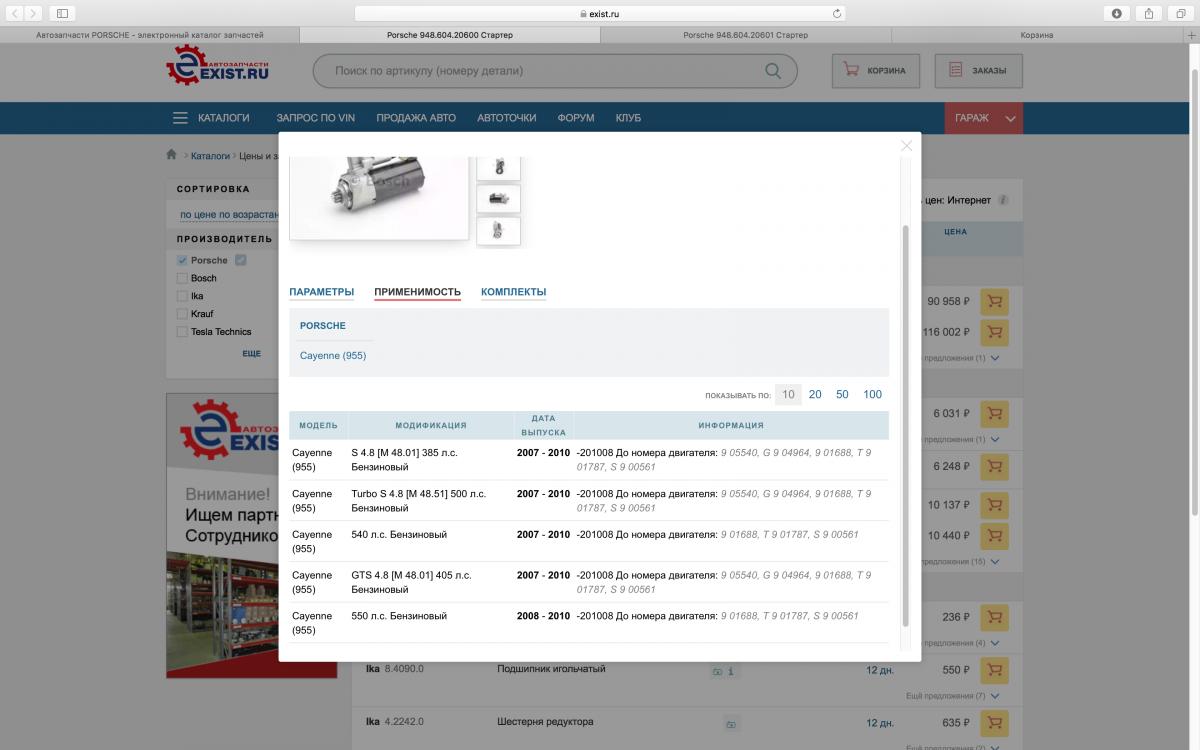1200x750 pixels.
Task: Tick the Tesla Technics checkbox
Action: [x=182, y=332]
